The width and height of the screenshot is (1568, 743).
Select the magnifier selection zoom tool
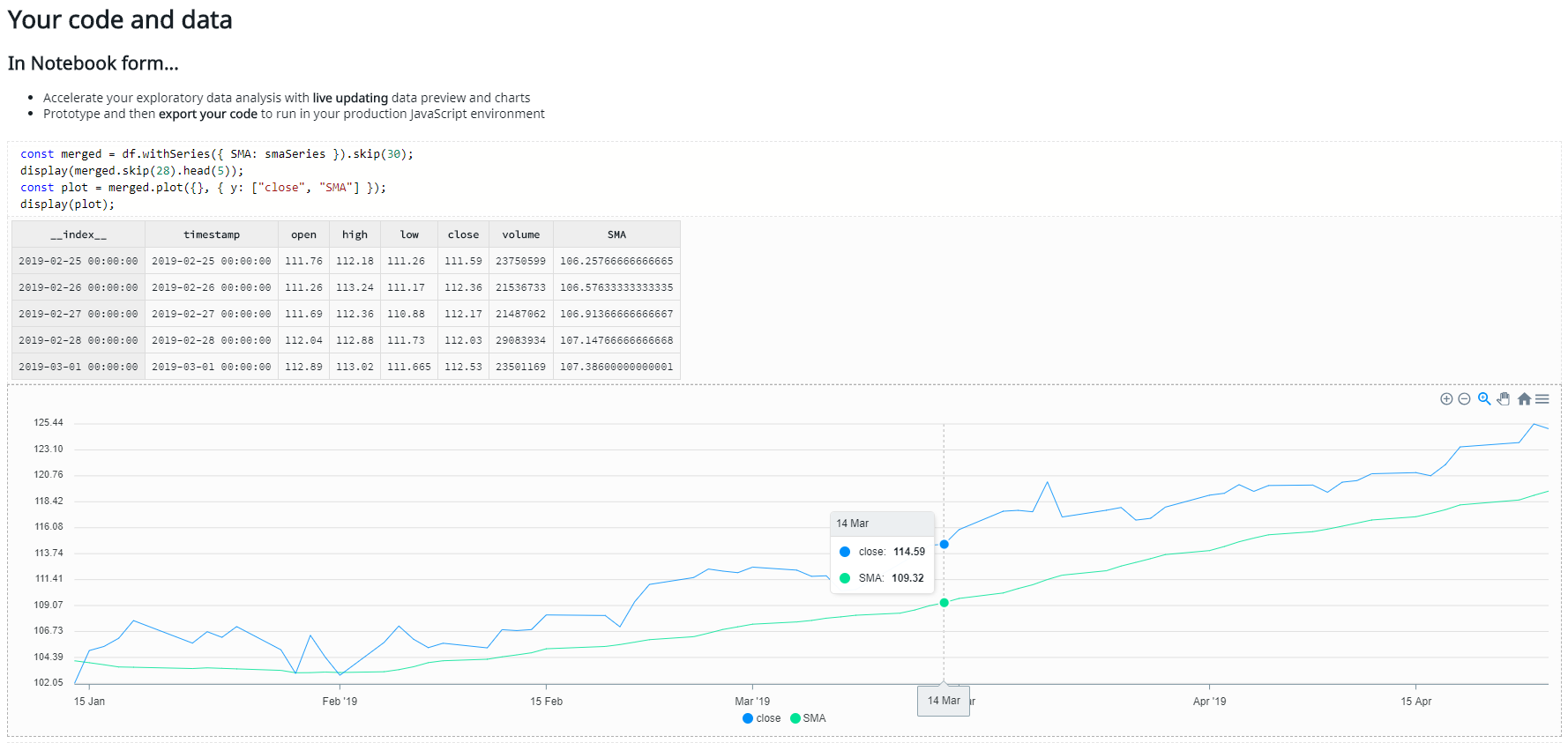(1484, 399)
